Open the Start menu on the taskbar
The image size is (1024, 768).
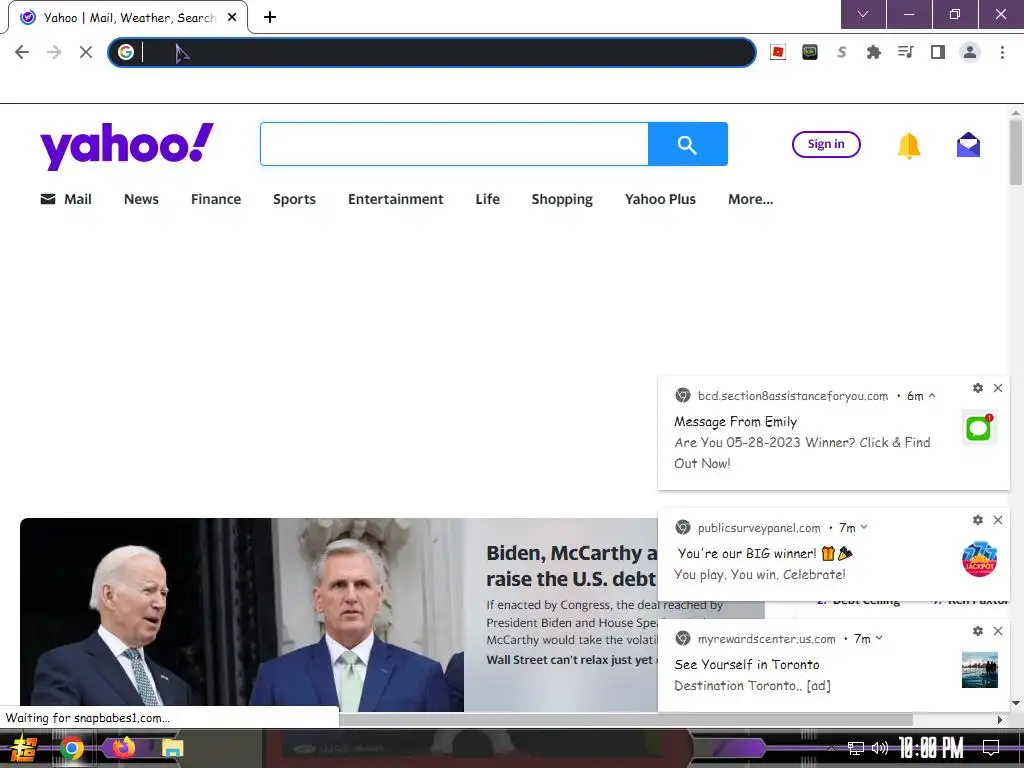pos(24,748)
